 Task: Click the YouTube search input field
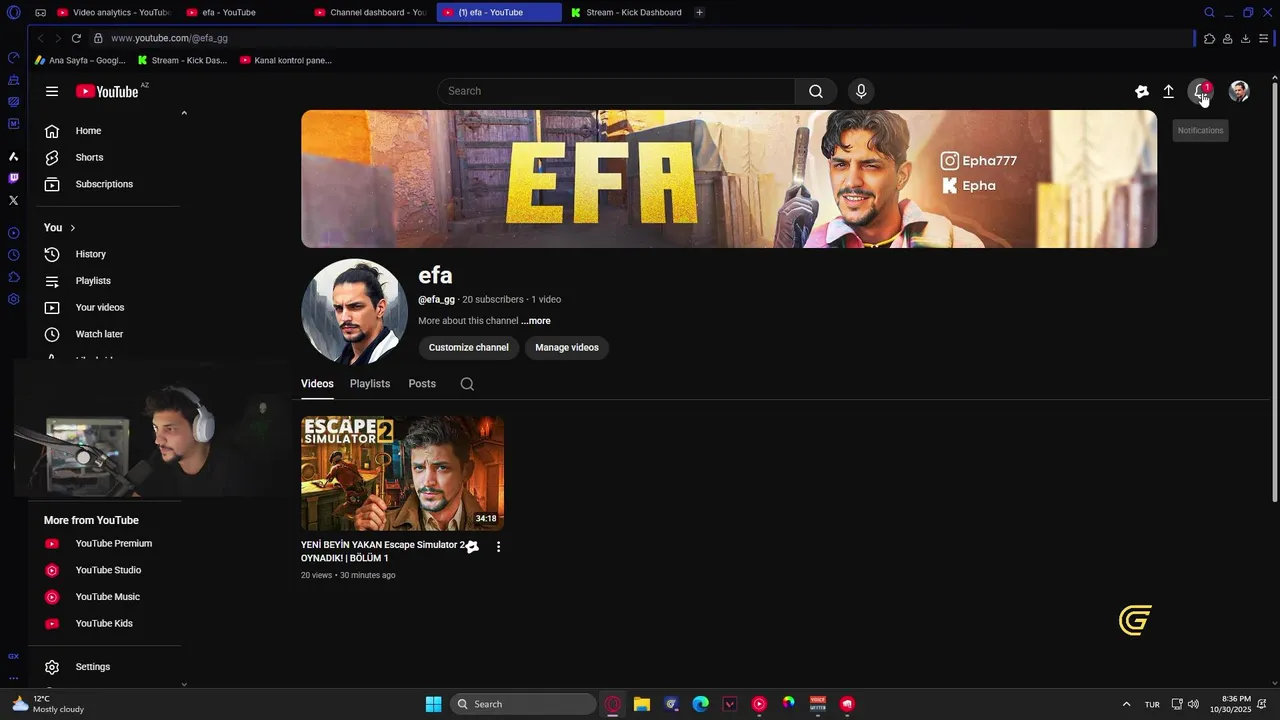[616, 91]
